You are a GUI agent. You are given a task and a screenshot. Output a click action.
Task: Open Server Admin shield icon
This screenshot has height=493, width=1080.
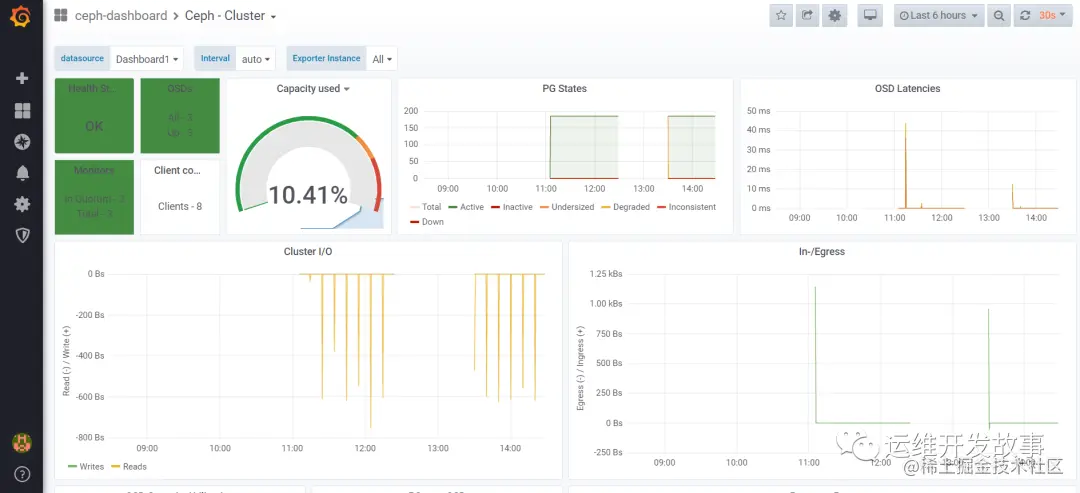click(22, 235)
